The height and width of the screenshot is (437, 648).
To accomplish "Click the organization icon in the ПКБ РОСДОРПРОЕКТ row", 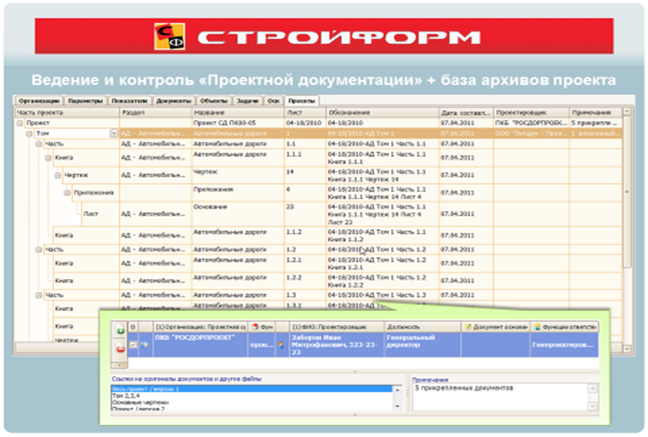I will 144,344.
